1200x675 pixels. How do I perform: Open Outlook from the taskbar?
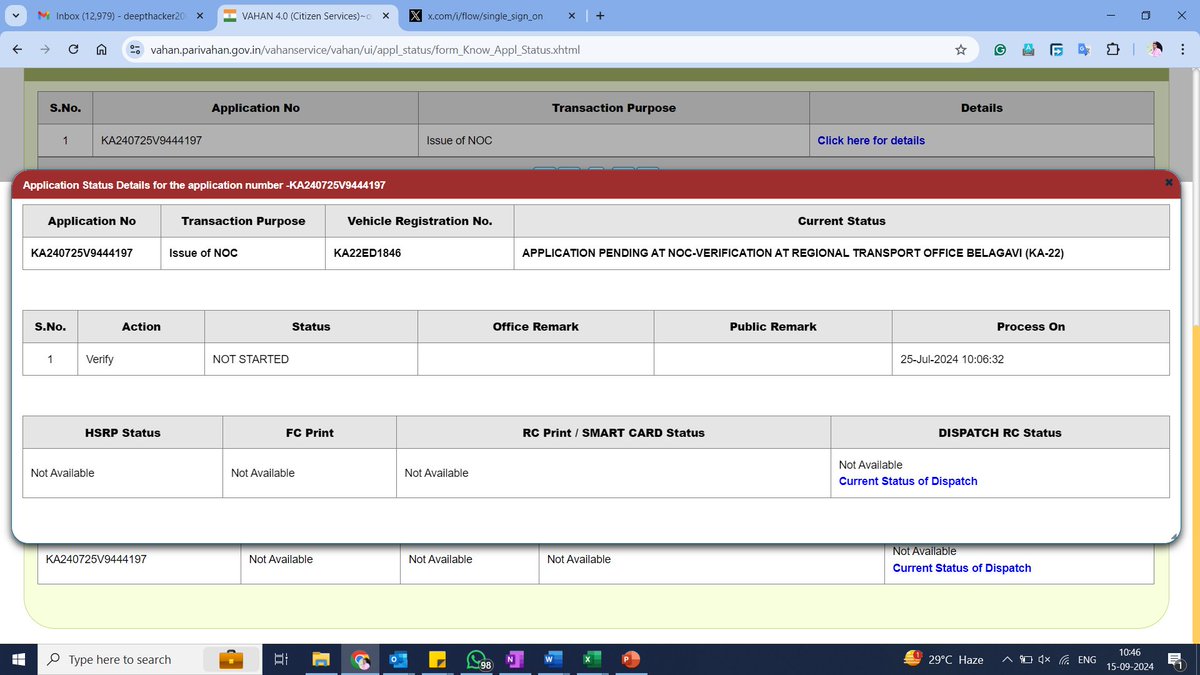pos(398,659)
